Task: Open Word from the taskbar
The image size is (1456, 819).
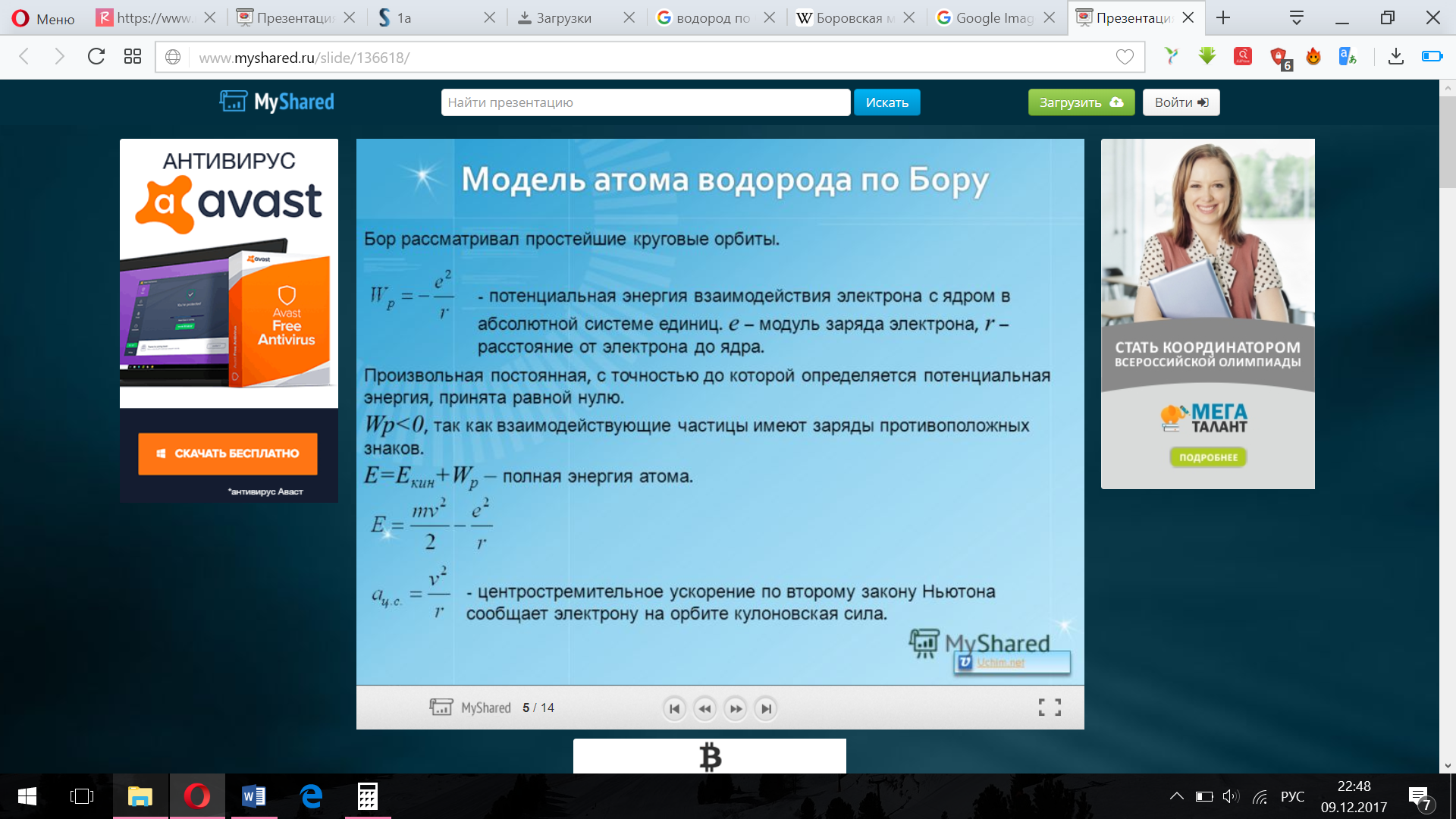Action: pyautogui.click(x=254, y=796)
